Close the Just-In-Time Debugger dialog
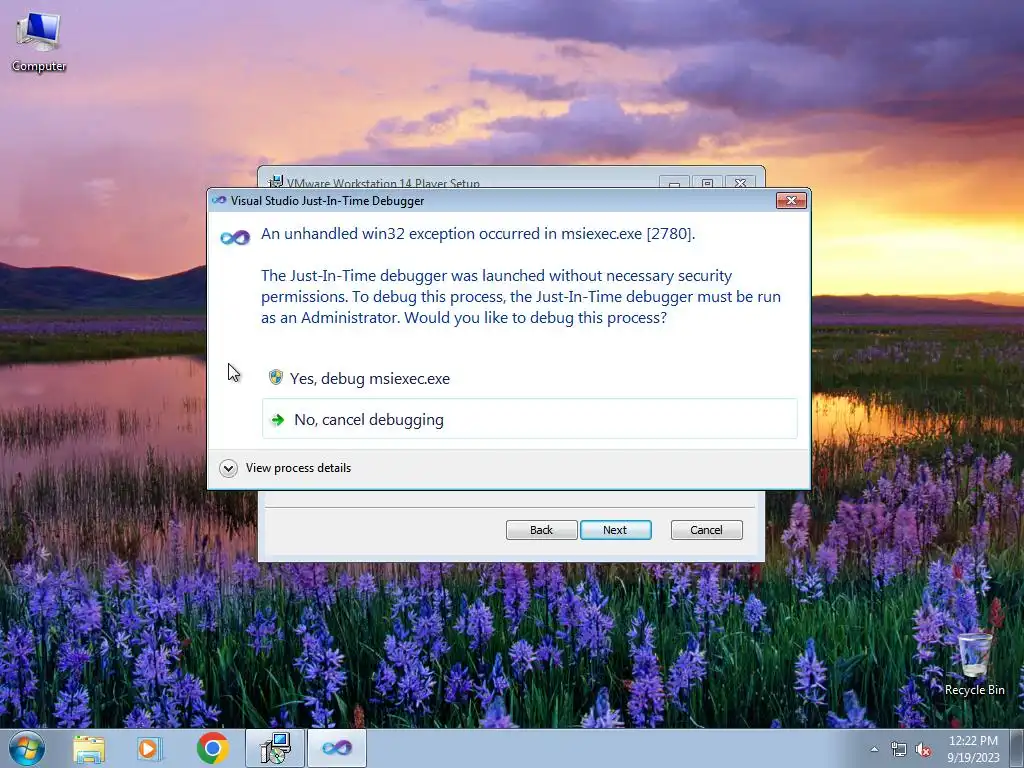This screenshot has width=1024, height=768. pyautogui.click(x=791, y=200)
